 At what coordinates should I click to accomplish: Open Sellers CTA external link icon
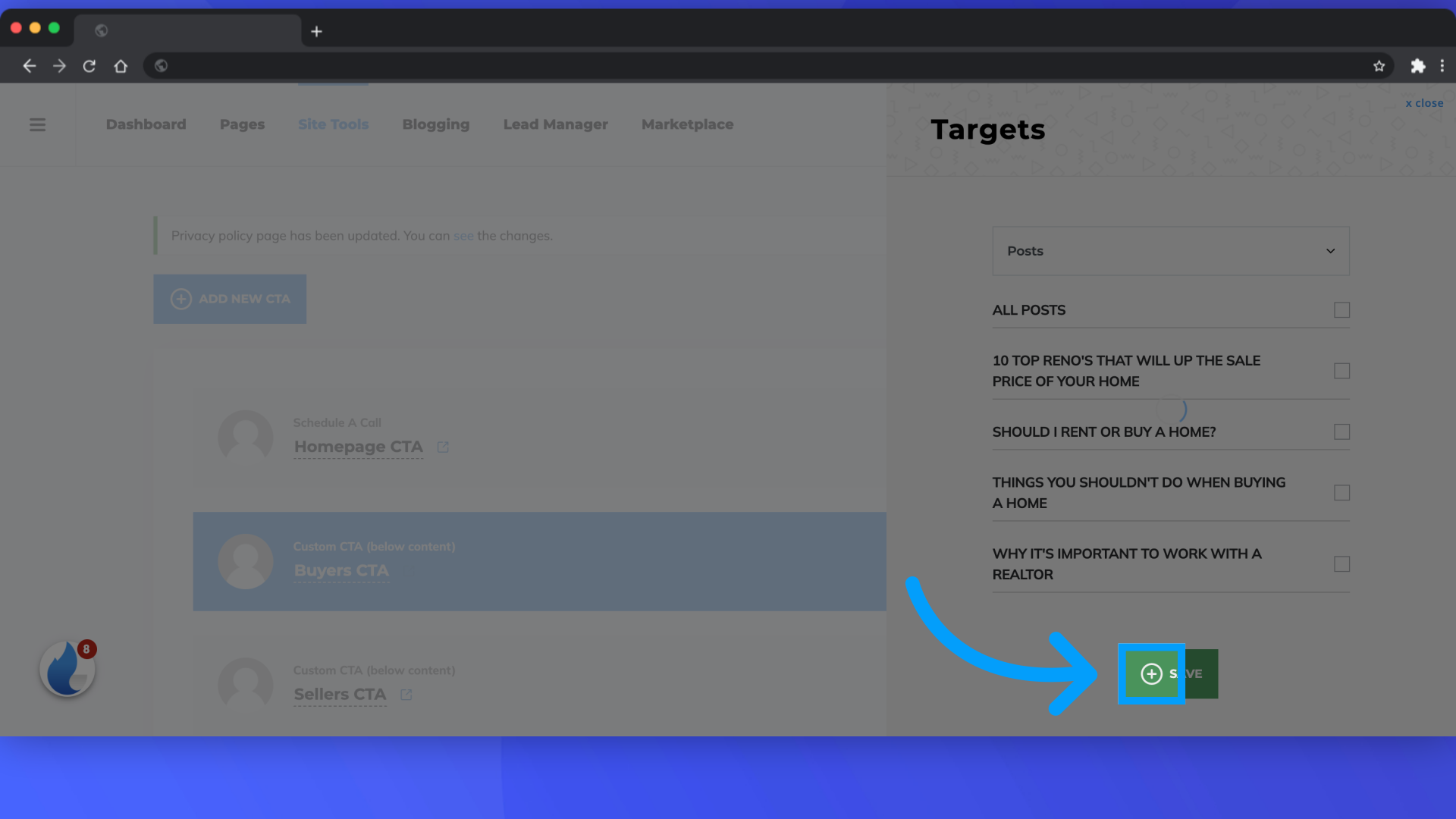coord(406,695)
